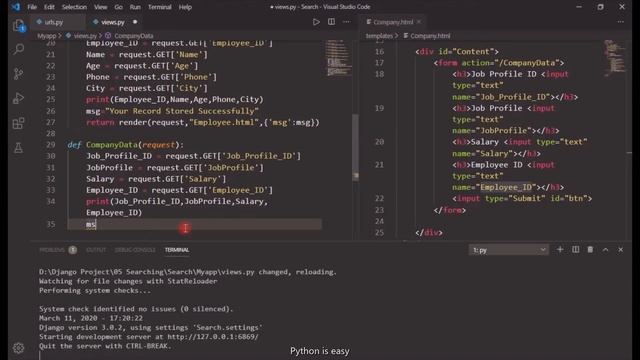Viewport: 640px width, 360px height.
Task: Open the Test beaker view
Action: click(x=18, y=147)
